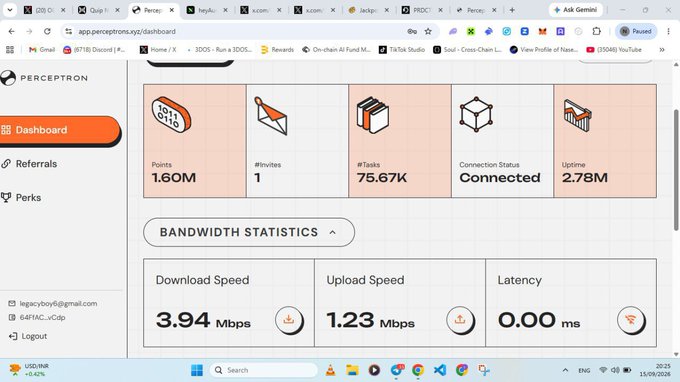Go back in the browser

pyautogui.click(x=12, y=31)
